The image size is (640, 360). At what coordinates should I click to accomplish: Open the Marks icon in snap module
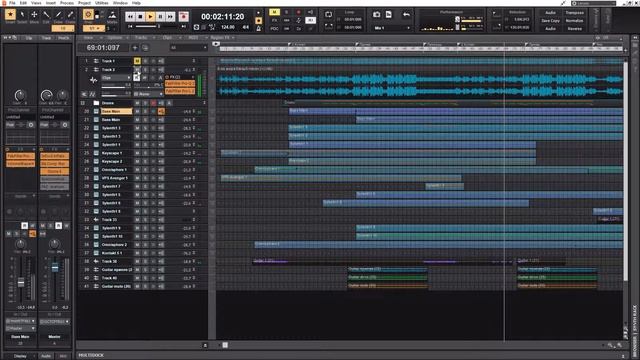(x=112, y=16)
